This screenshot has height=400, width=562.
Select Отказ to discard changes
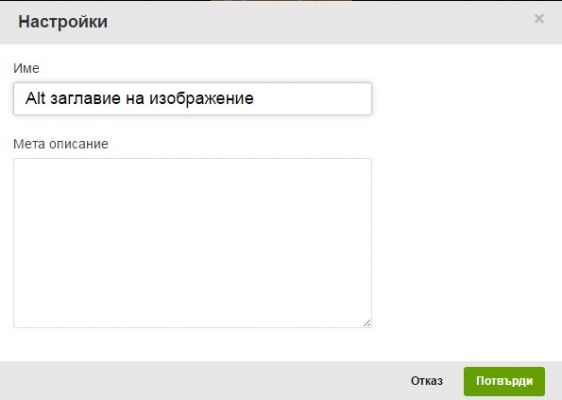[x=427, y=381]
